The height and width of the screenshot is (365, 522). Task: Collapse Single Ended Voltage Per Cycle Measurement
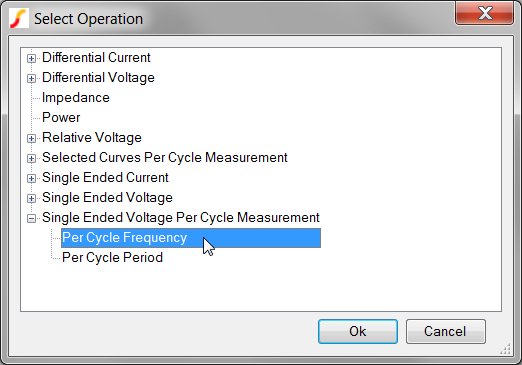coord(31,218)
